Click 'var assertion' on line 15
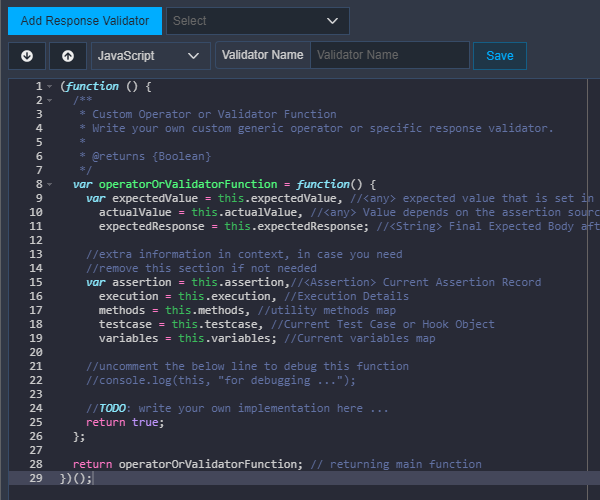This screenshot has height=500, width=600. click(129, 282)
